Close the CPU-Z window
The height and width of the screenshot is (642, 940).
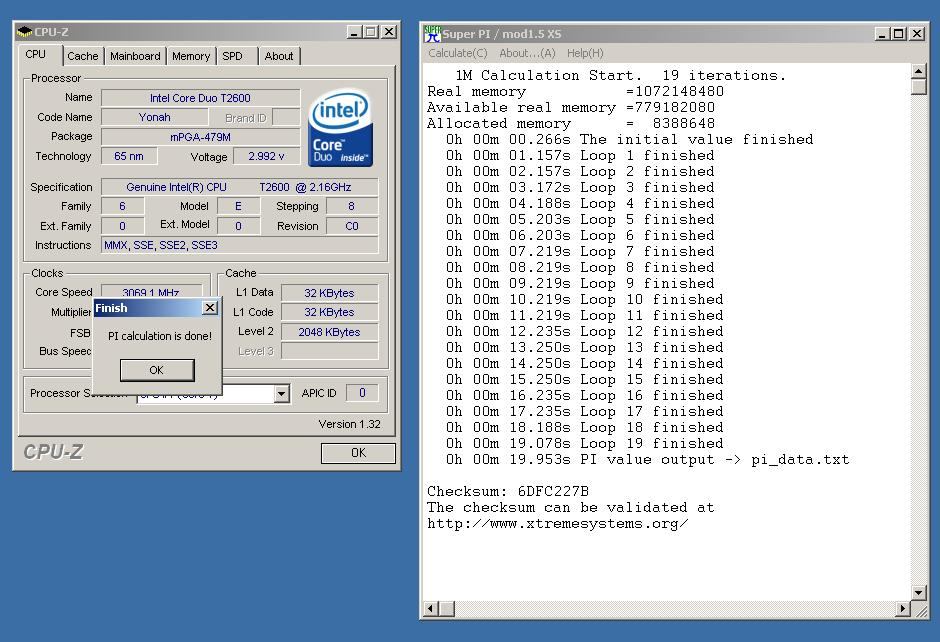coord(389,32)
